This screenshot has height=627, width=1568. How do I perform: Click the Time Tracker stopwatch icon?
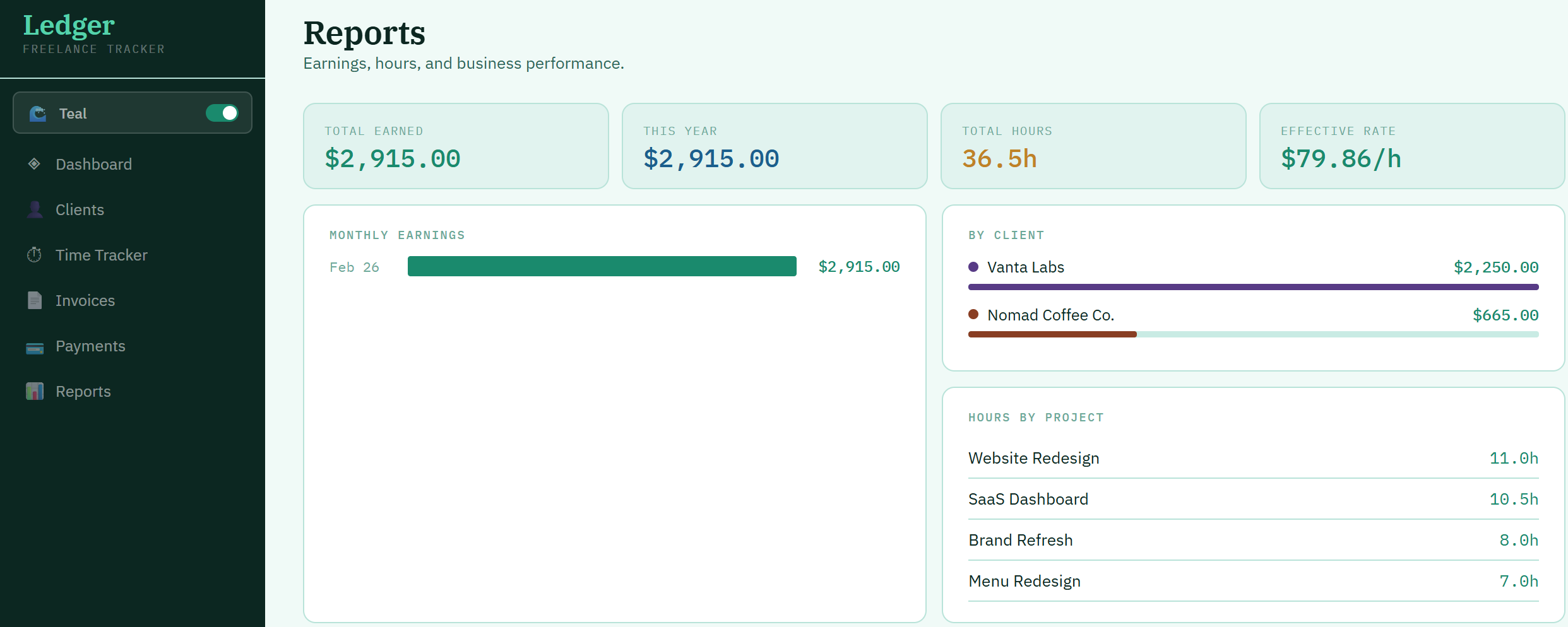click(35, 255)
